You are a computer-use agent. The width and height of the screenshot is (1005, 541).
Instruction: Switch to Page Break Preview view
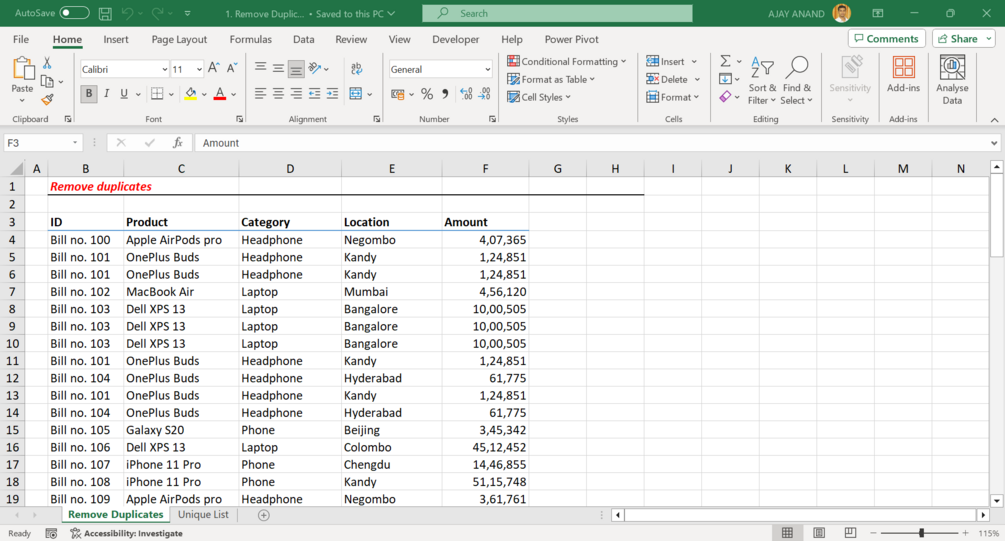pyautogui.click(x=850, y=533)
